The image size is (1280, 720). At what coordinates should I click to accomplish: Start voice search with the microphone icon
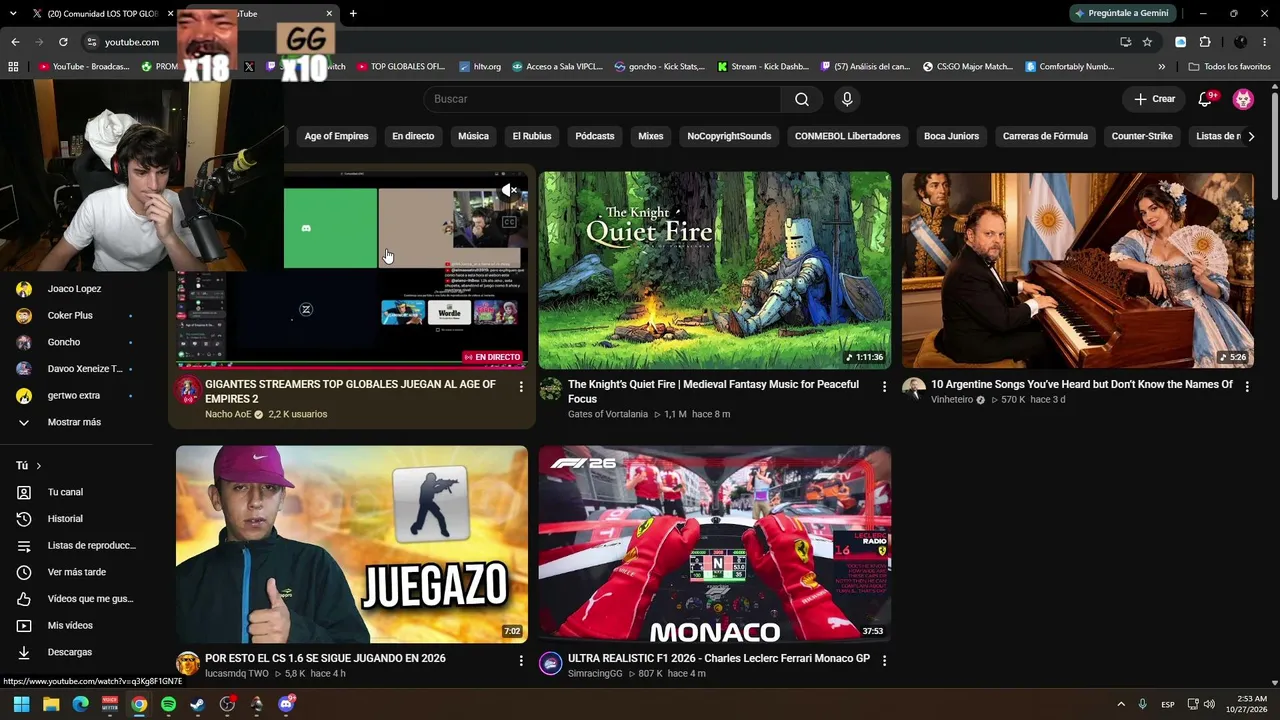[847, 99]
